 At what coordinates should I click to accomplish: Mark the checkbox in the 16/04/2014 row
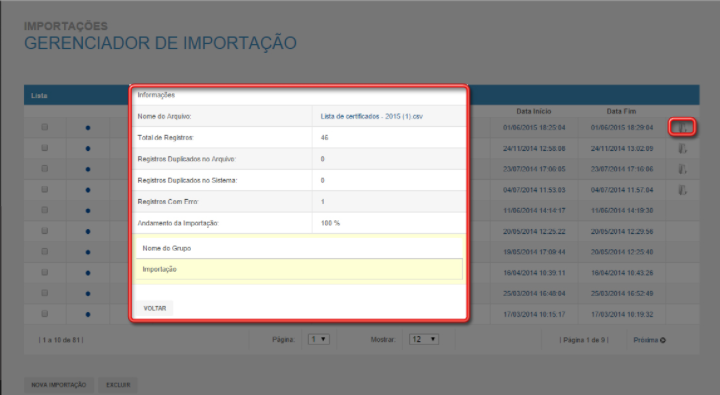(x=45, y=272)
